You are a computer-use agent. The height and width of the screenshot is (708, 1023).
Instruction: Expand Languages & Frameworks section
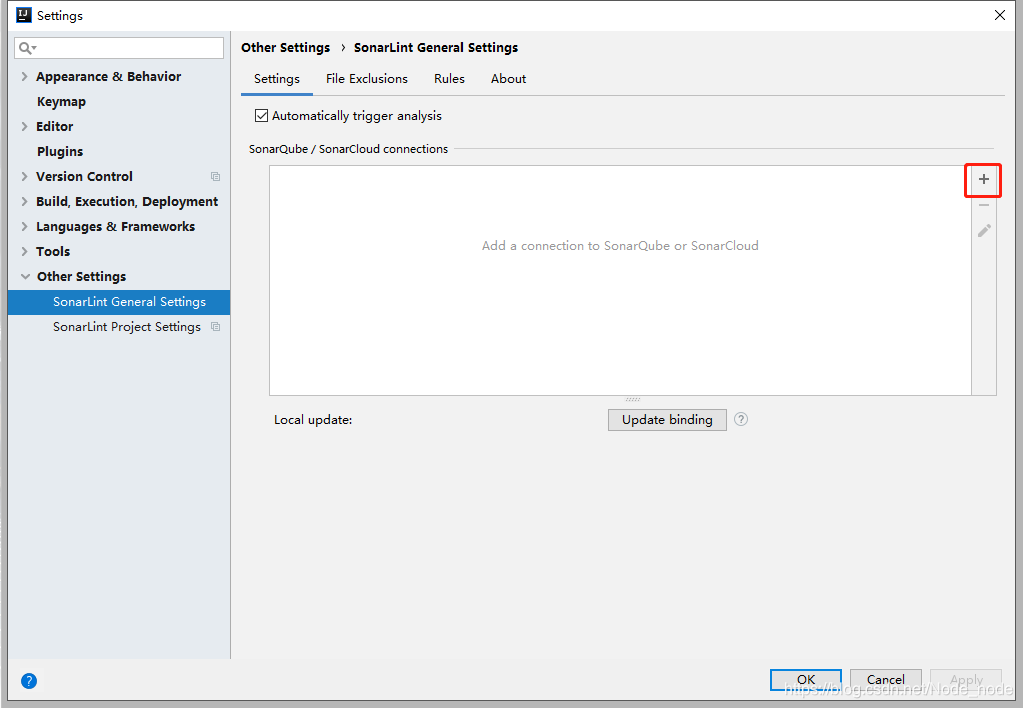[24, 226]
